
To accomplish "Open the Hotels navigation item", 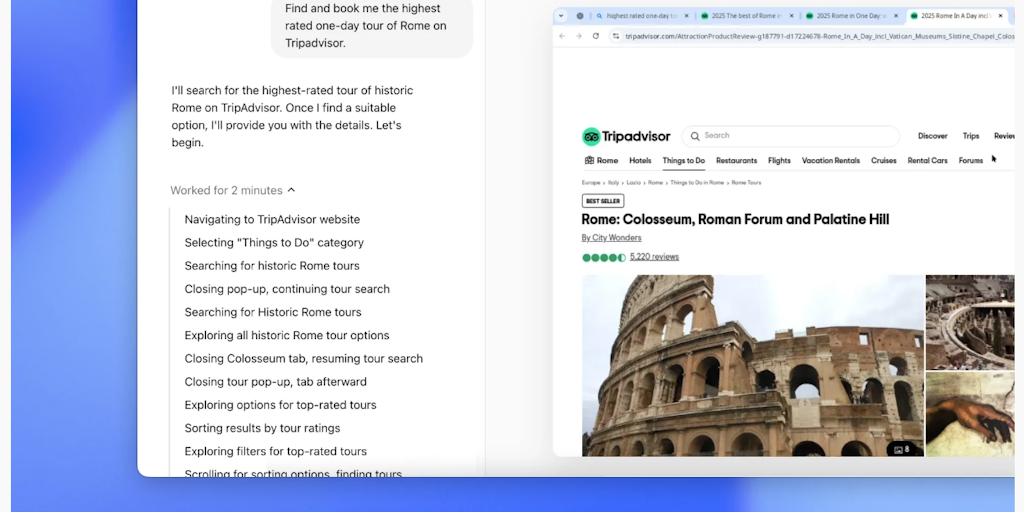I will (640, 161).
